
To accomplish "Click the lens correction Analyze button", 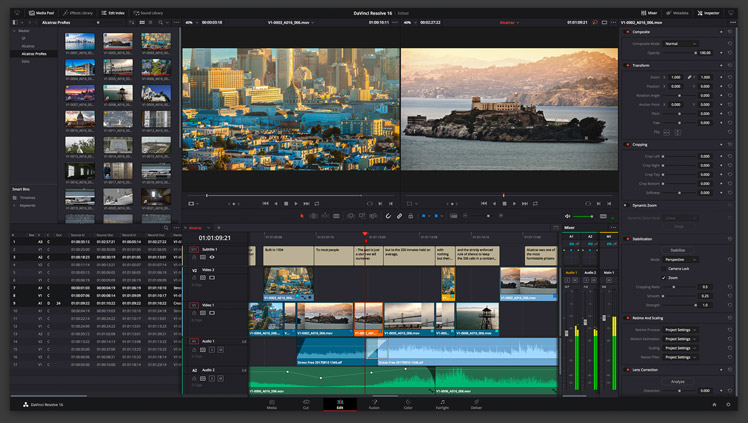I will [x=677, y=381].
